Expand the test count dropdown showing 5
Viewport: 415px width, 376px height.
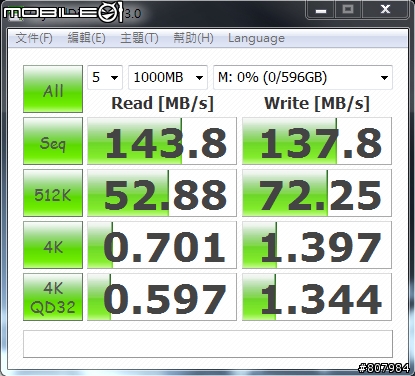pos(105,77)
